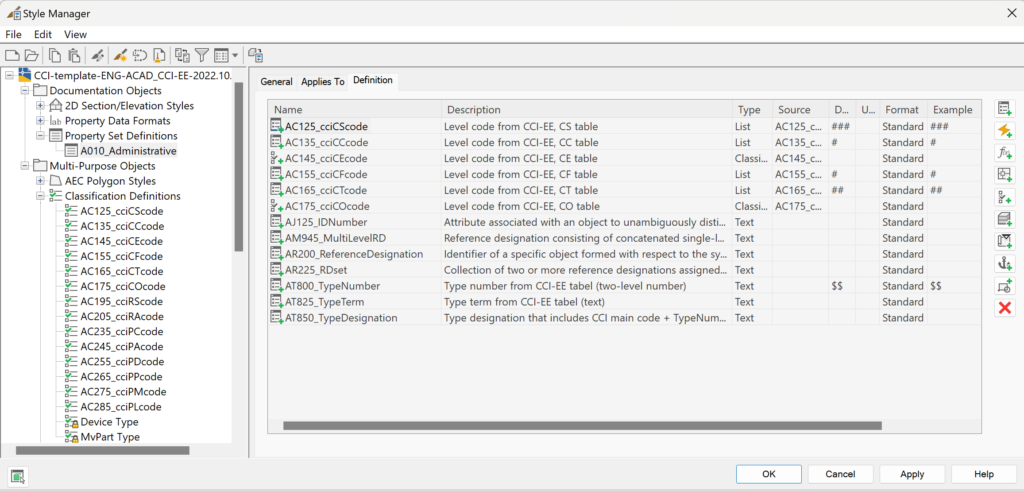Select the Definition tab

click(x=373, y=80)
